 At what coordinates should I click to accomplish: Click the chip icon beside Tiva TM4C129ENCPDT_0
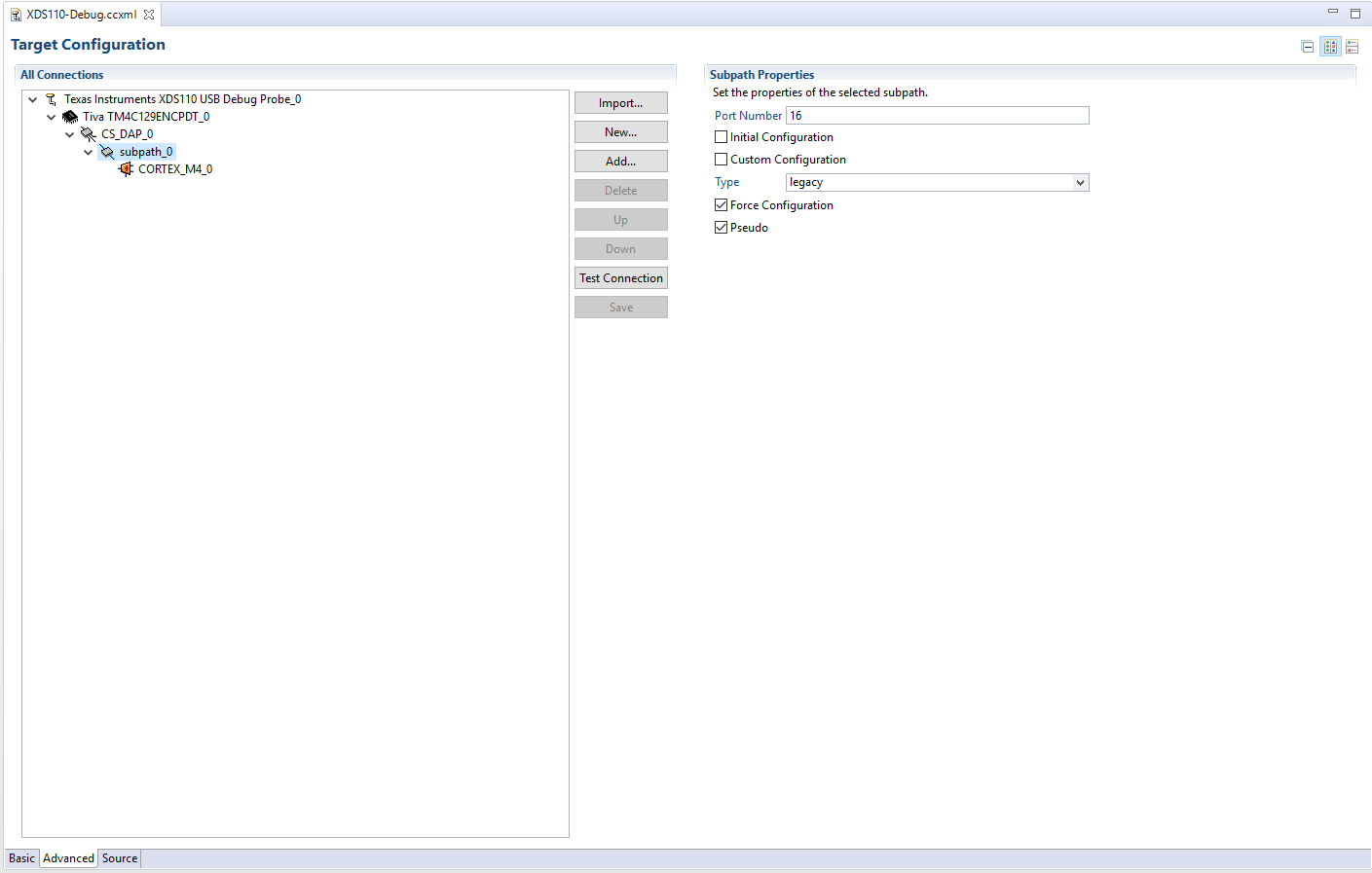70,117
